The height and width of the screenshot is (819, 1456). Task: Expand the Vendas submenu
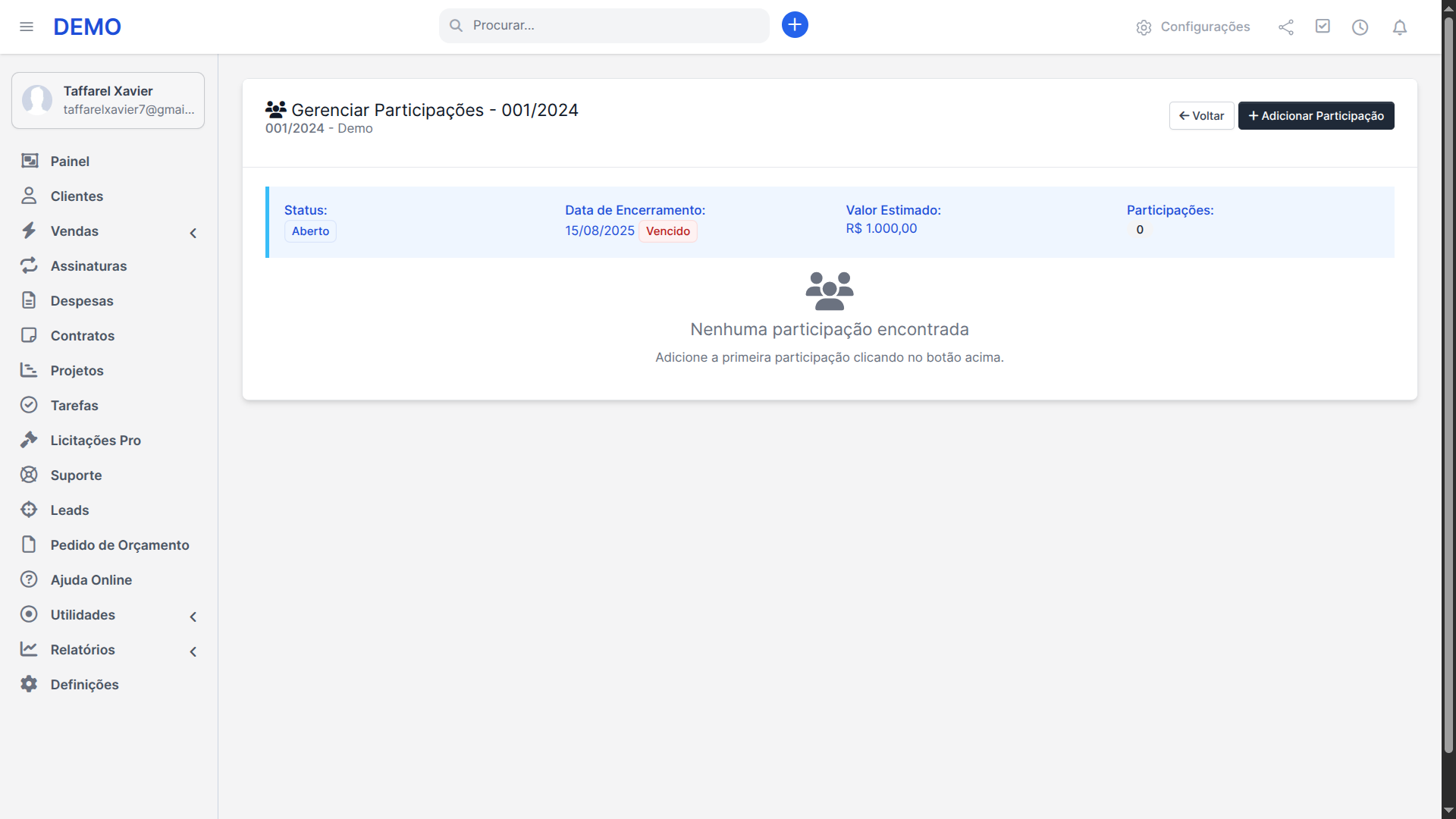point(193,233)
